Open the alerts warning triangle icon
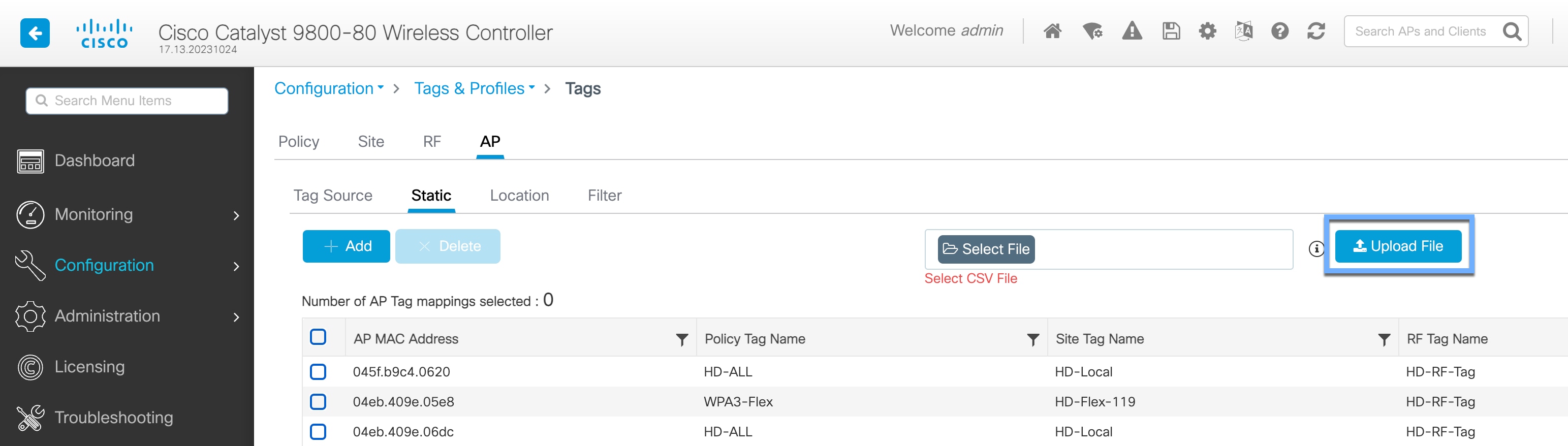1568x446 pixels. [x=1132, y=31]
